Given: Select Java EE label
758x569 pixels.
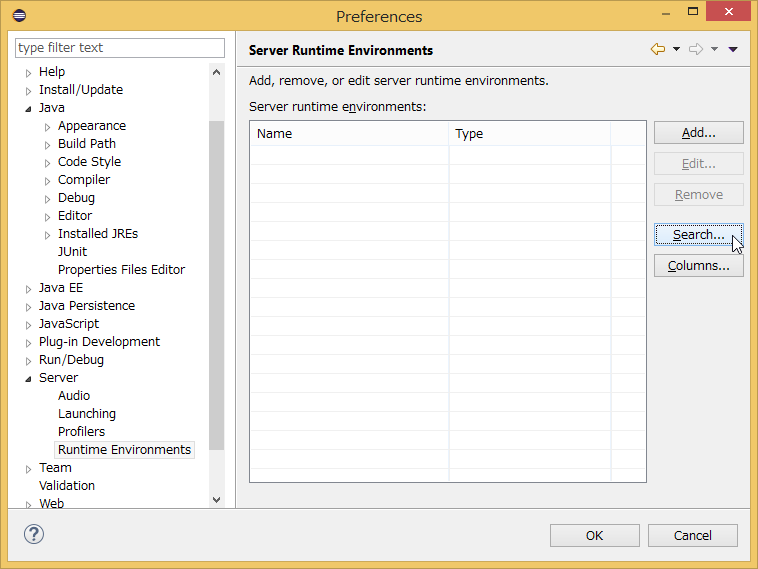Looking at the screenshot, I should coord(61,288).
